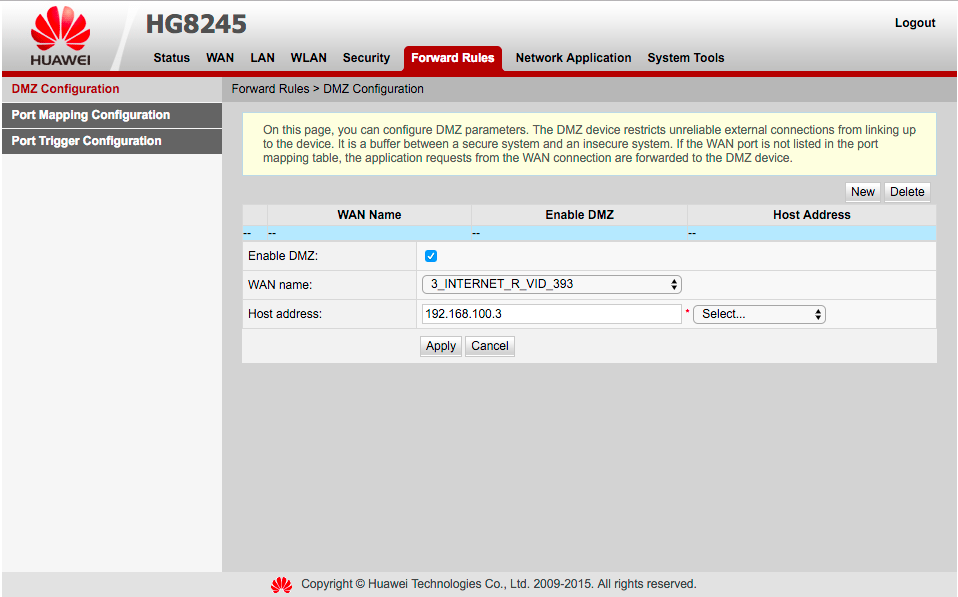Select the empty highlighted DMZ table row
Viewport: 958px width, 597px height.
click(589, 233)
